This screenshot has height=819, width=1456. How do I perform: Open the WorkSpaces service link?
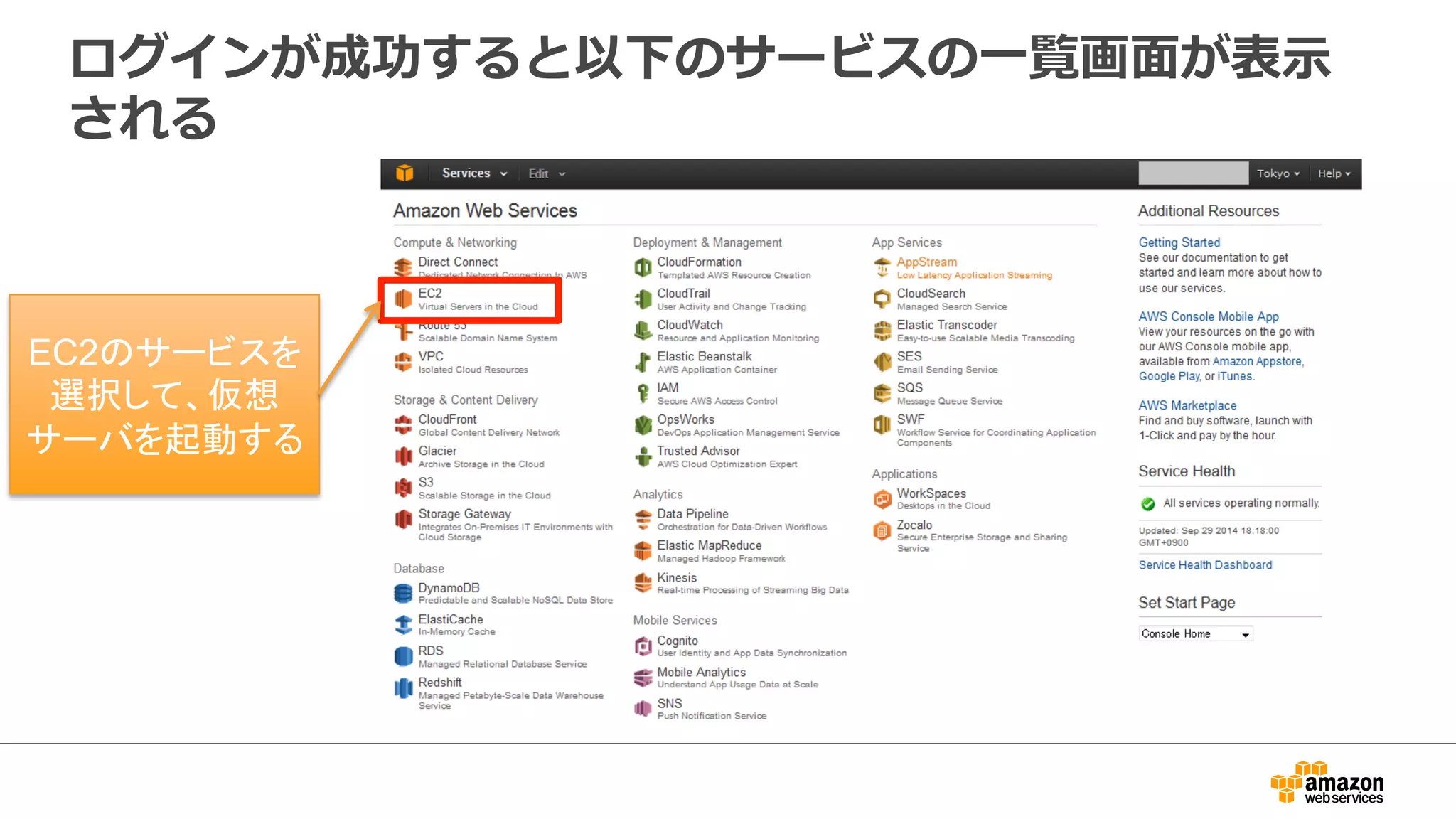tap(931, 493)
